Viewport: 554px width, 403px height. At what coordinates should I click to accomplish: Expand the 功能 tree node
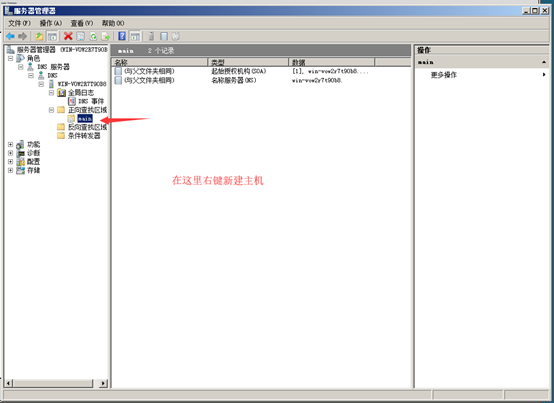(x=10, y=144)
